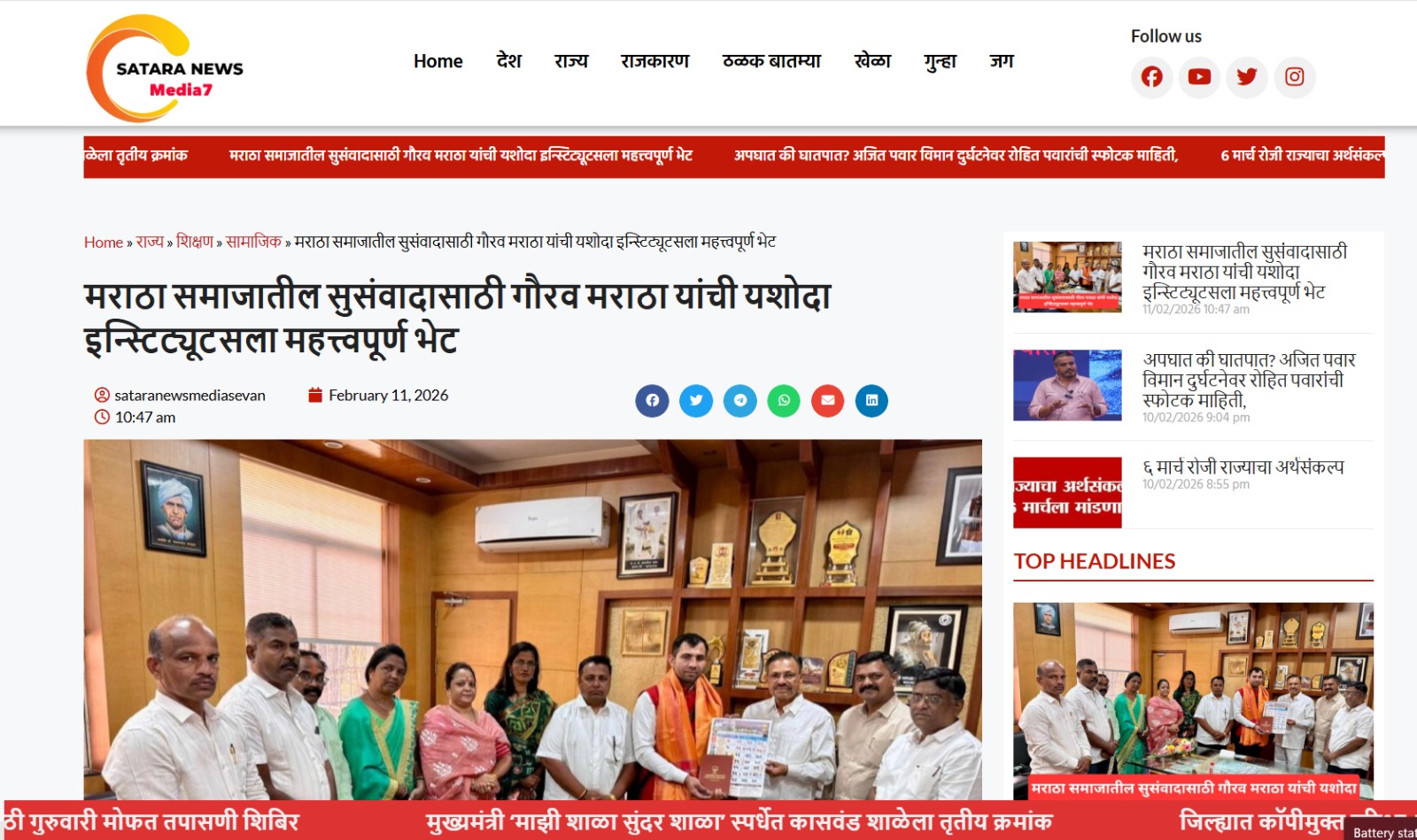This screenshot has width=1417, height=840.
Task: Open the Instagram follow icon in header
Action: click(1295, 77)
